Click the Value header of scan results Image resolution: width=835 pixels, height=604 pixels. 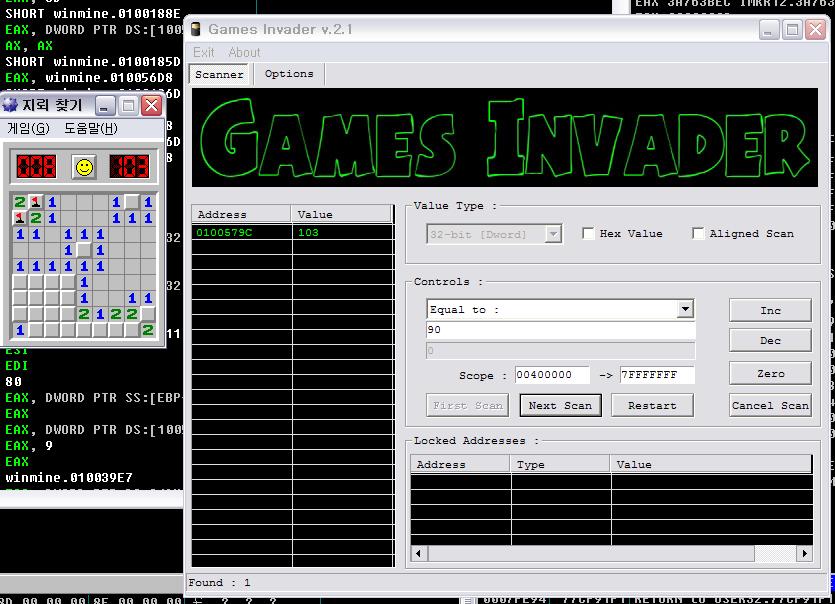coord(341,214)
